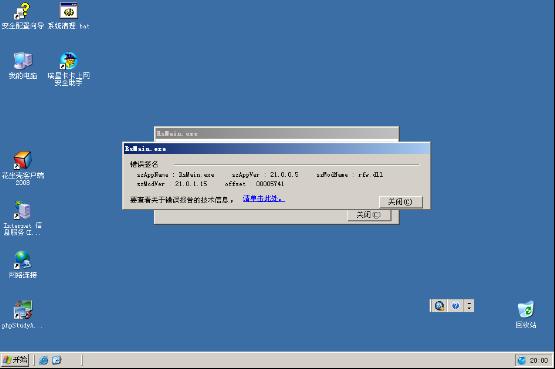
Task: Open the floating language bar options arrow
Action: click(469, 306)
